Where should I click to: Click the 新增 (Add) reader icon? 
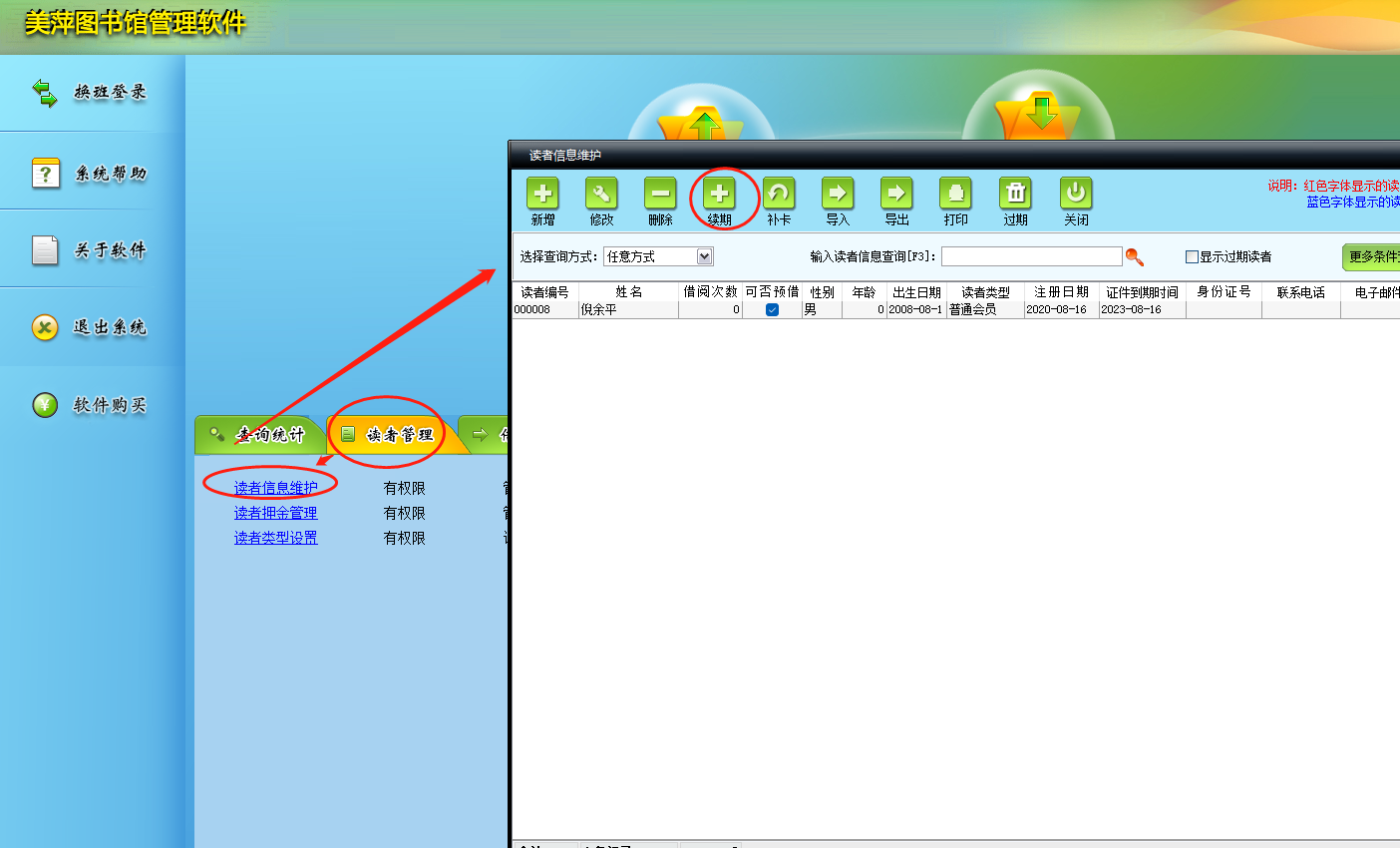542,195
